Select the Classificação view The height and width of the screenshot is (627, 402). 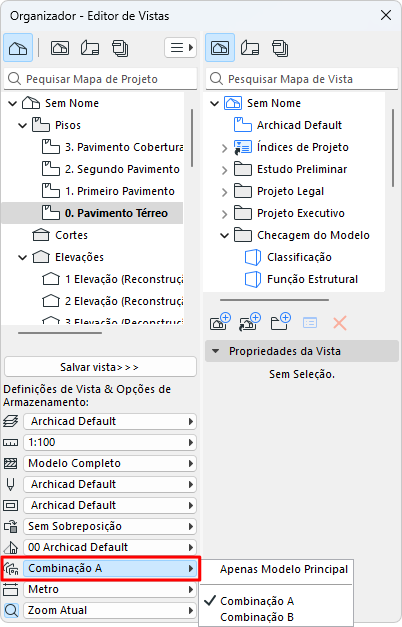pyautogui.click(x=288, y=257)
